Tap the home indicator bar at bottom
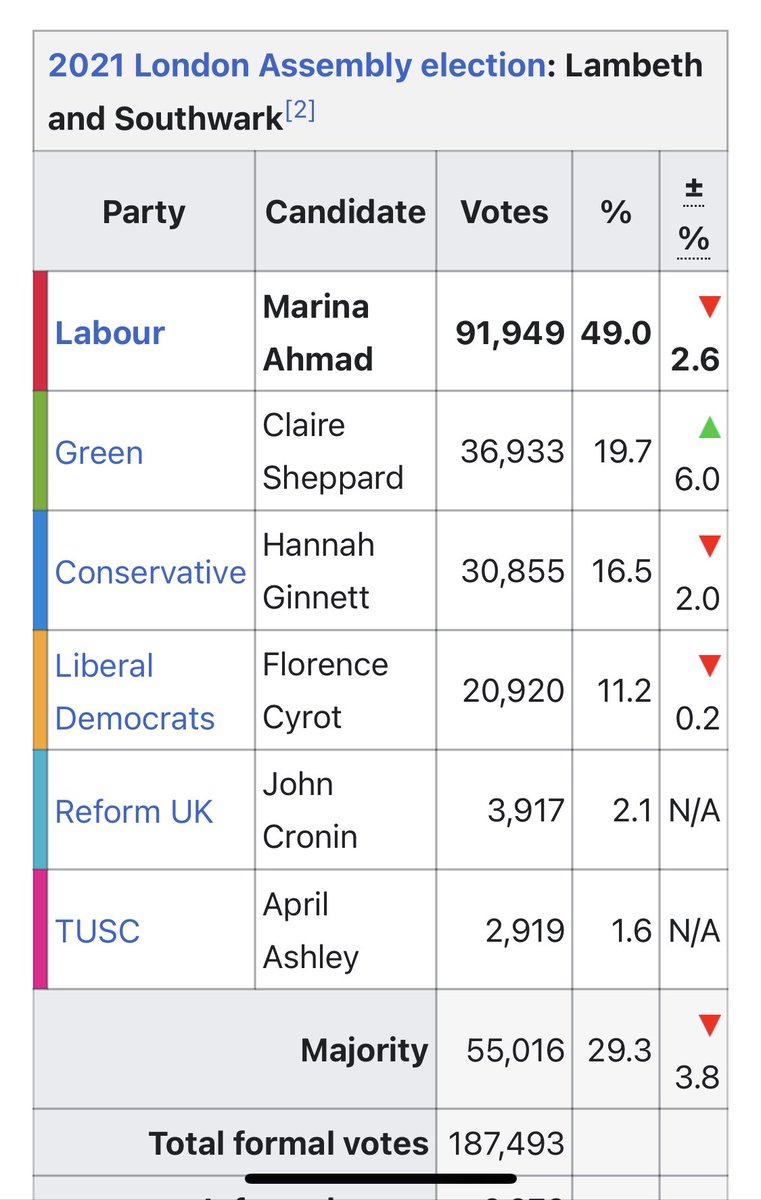 380,1179
